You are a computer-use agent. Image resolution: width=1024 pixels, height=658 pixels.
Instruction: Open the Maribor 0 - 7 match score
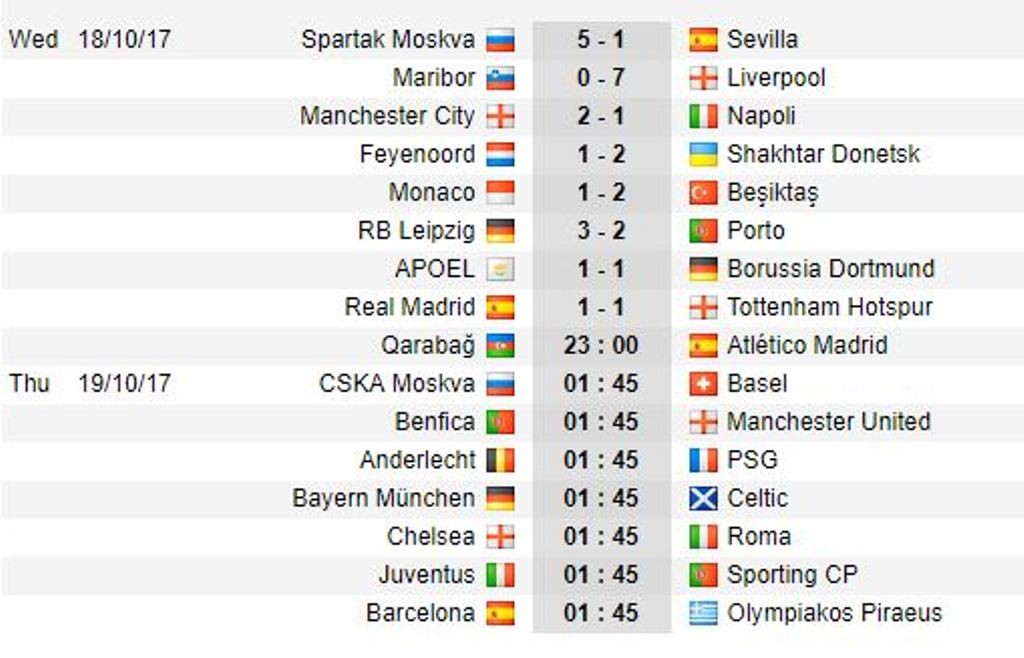[601, 78]
